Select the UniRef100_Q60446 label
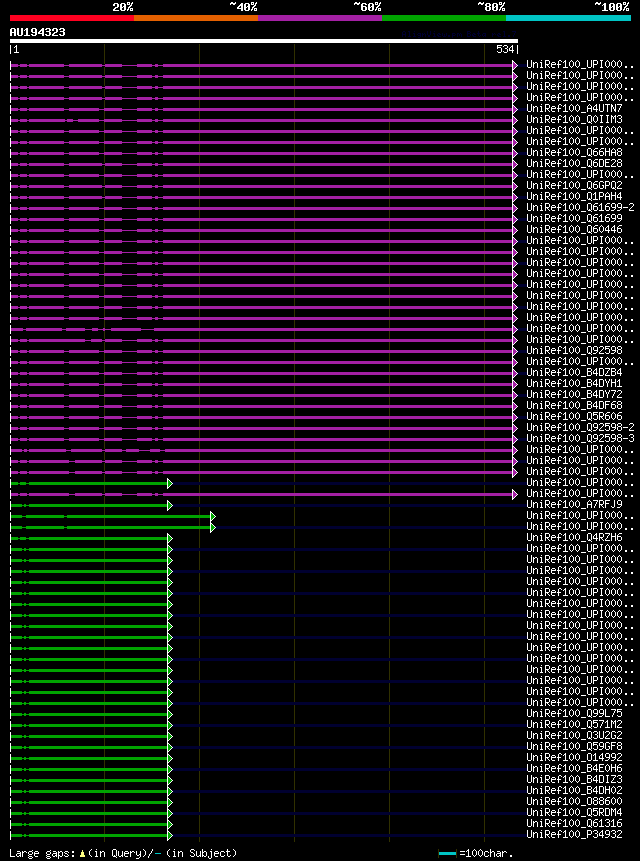This screenshot has width=640, height=861. tap(574, 230)
